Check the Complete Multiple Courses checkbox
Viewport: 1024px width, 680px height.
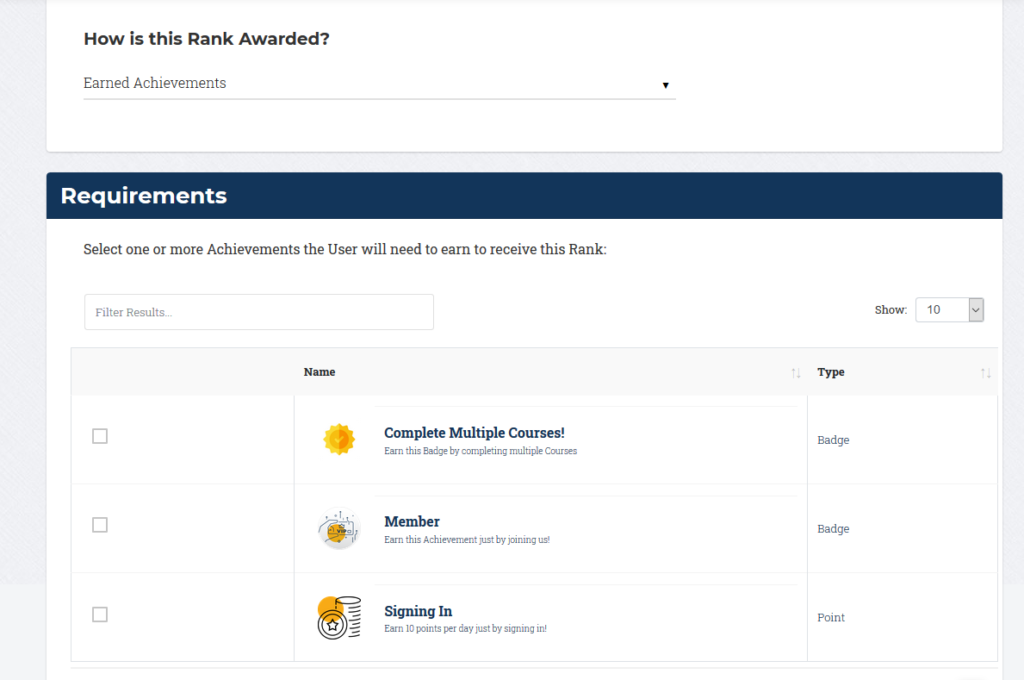(100, 436)
